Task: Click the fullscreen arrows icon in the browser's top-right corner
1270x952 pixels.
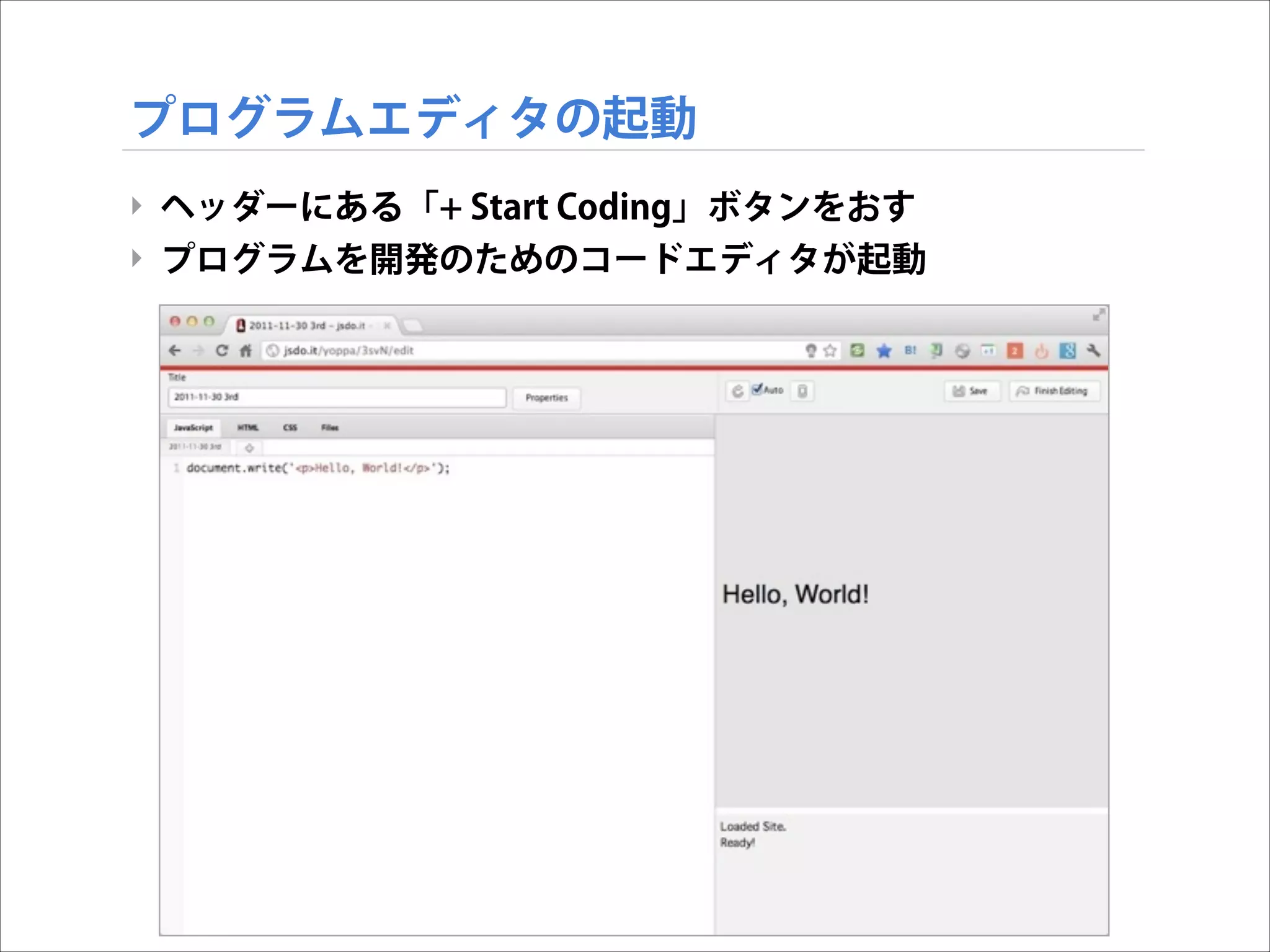Action: point(1098,315)
